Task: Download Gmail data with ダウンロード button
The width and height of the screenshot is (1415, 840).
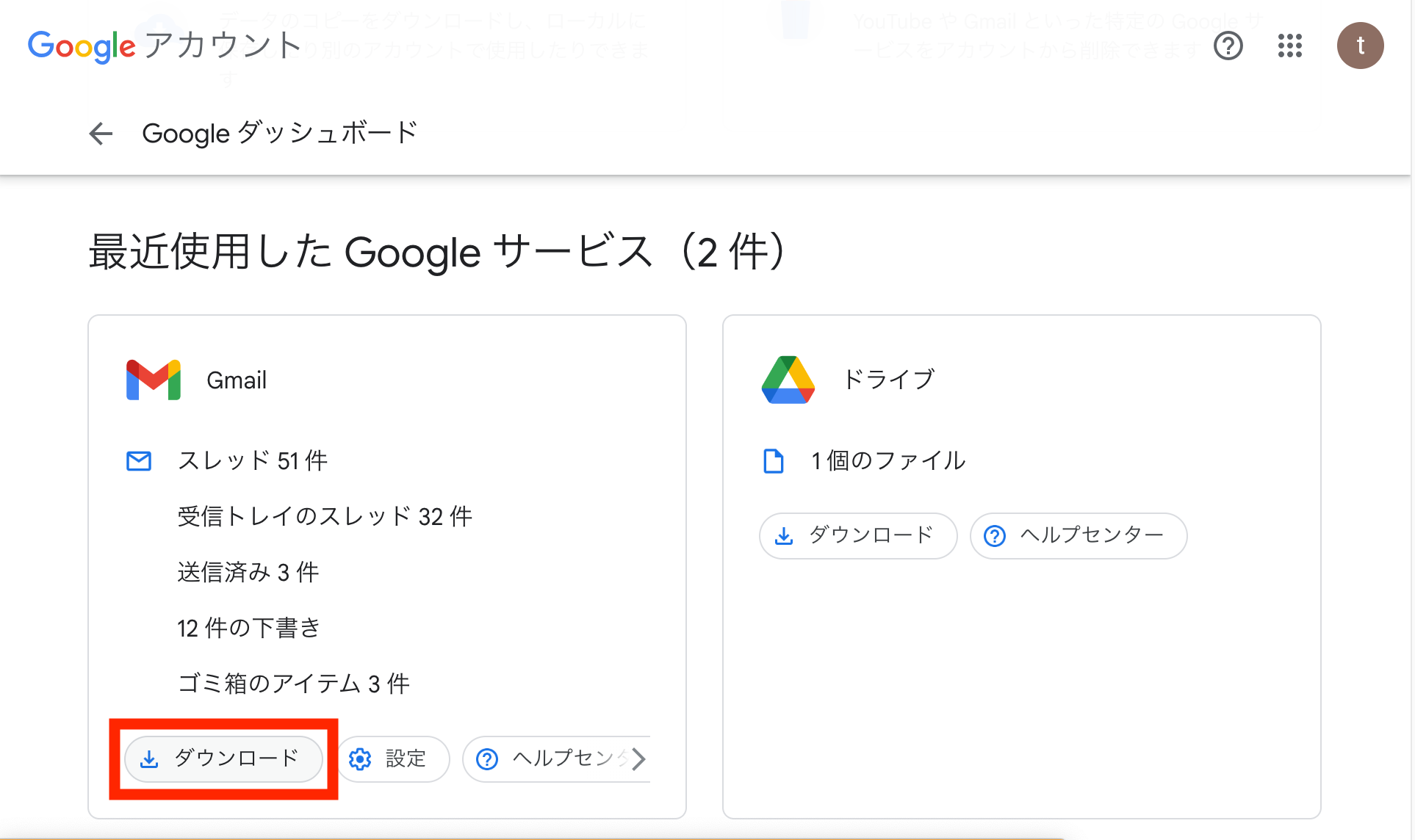Action: coord(223,758)
